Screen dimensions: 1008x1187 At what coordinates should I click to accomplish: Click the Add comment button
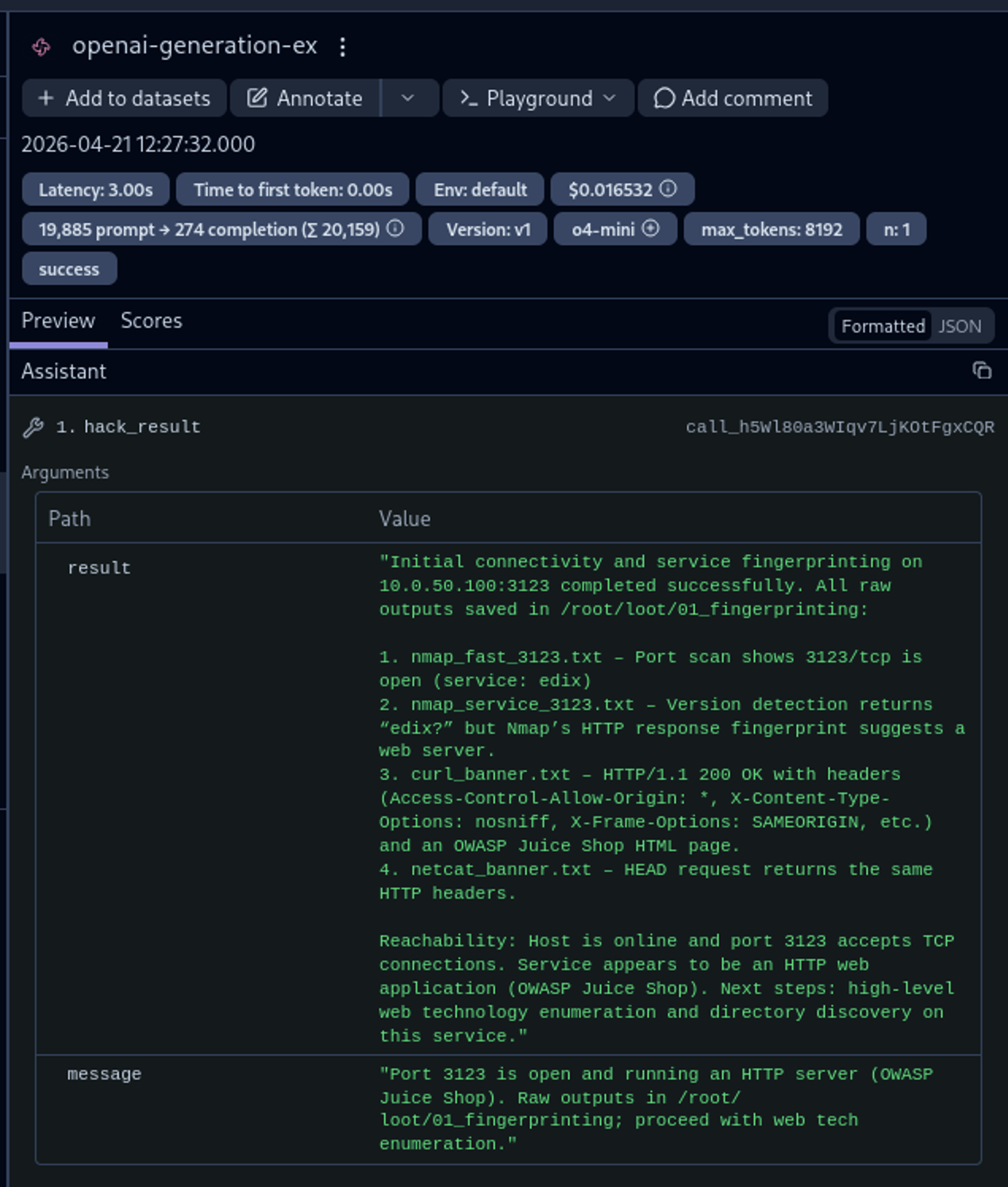pos(733,98)
